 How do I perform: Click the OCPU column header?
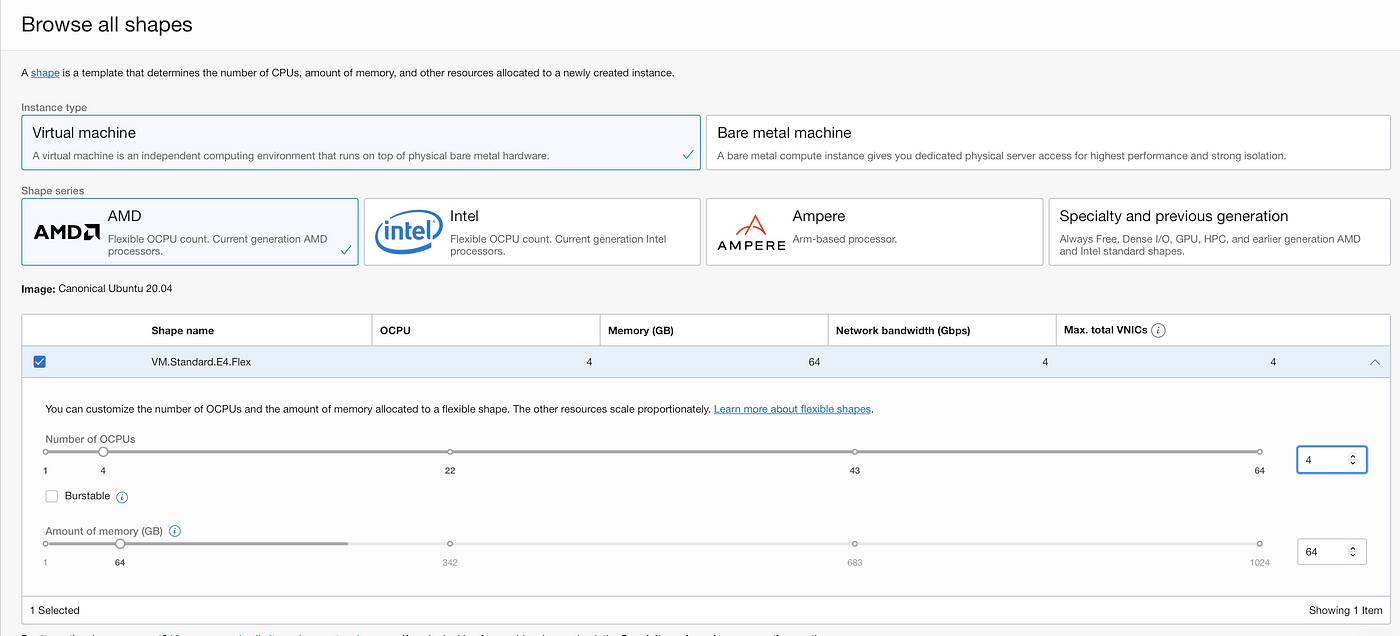(x=486, y=330)
